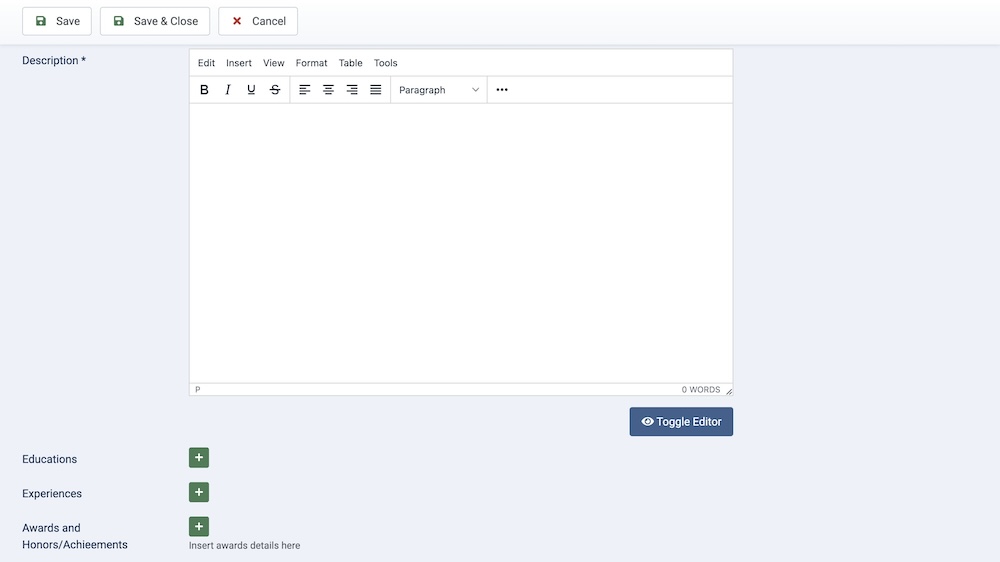Expand more toolbar options ellipsis
This screenshot has width=1000, height=562.
click(502, 90)
